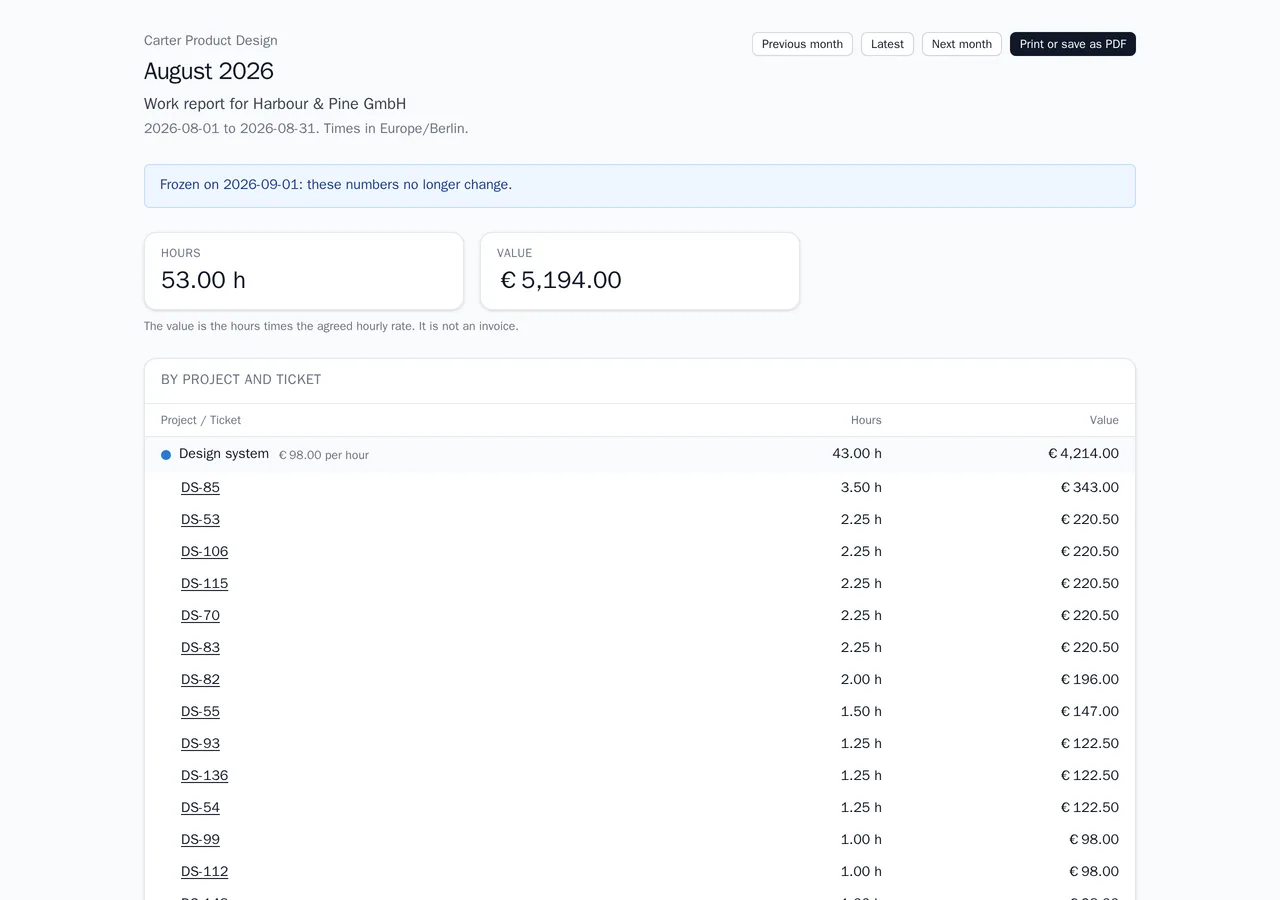
Task: Click the '€ 147.00' value for DS-55
Action: coord(1090,712)
